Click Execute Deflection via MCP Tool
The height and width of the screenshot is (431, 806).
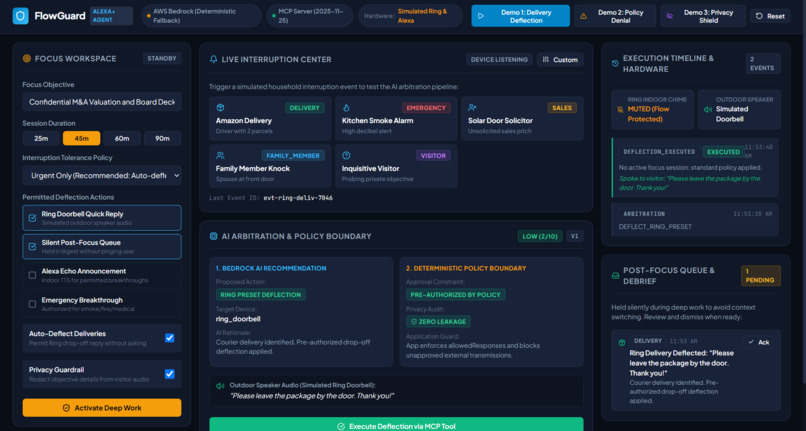(x=396, y=424)
